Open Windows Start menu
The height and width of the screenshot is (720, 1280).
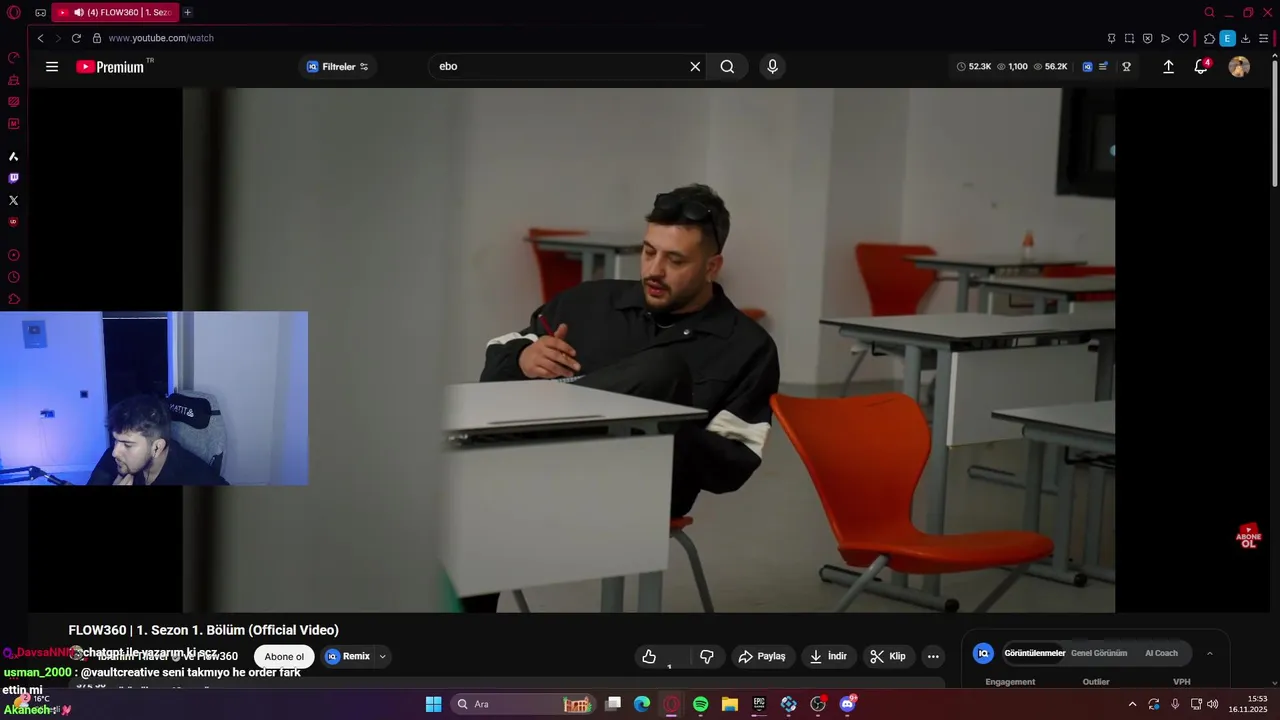pyautogui.click(x=433, y=704)
